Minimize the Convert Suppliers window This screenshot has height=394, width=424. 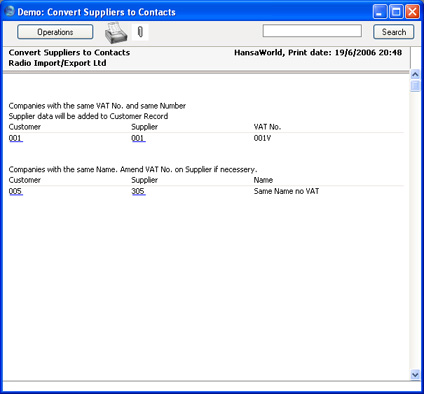pos(380,12)
